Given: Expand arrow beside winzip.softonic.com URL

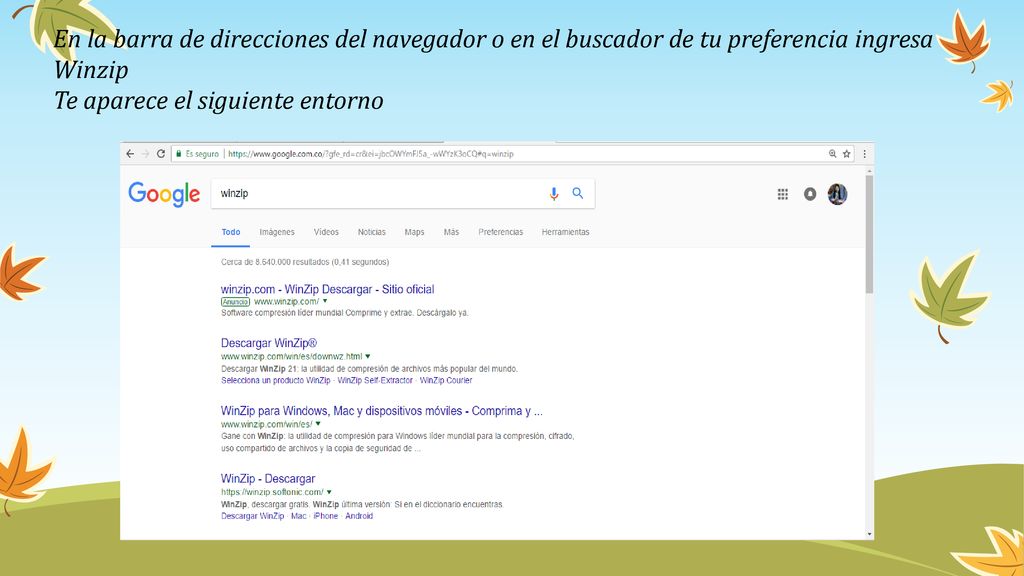Looking at the screenshot, I should [x=329, y=492].
